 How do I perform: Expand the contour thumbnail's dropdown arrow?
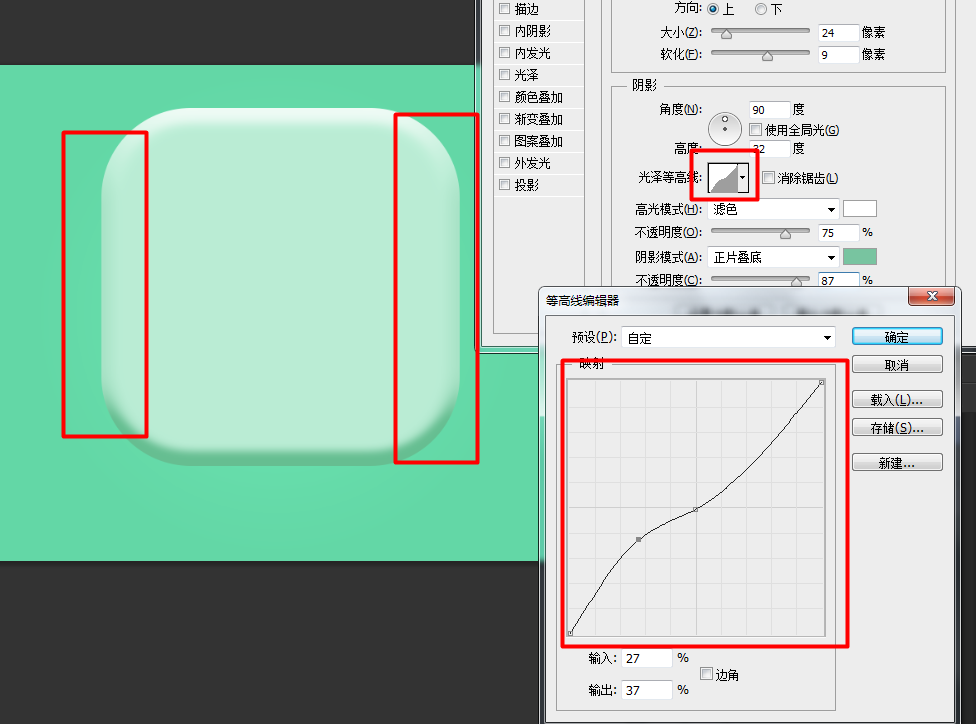[743, 177]
